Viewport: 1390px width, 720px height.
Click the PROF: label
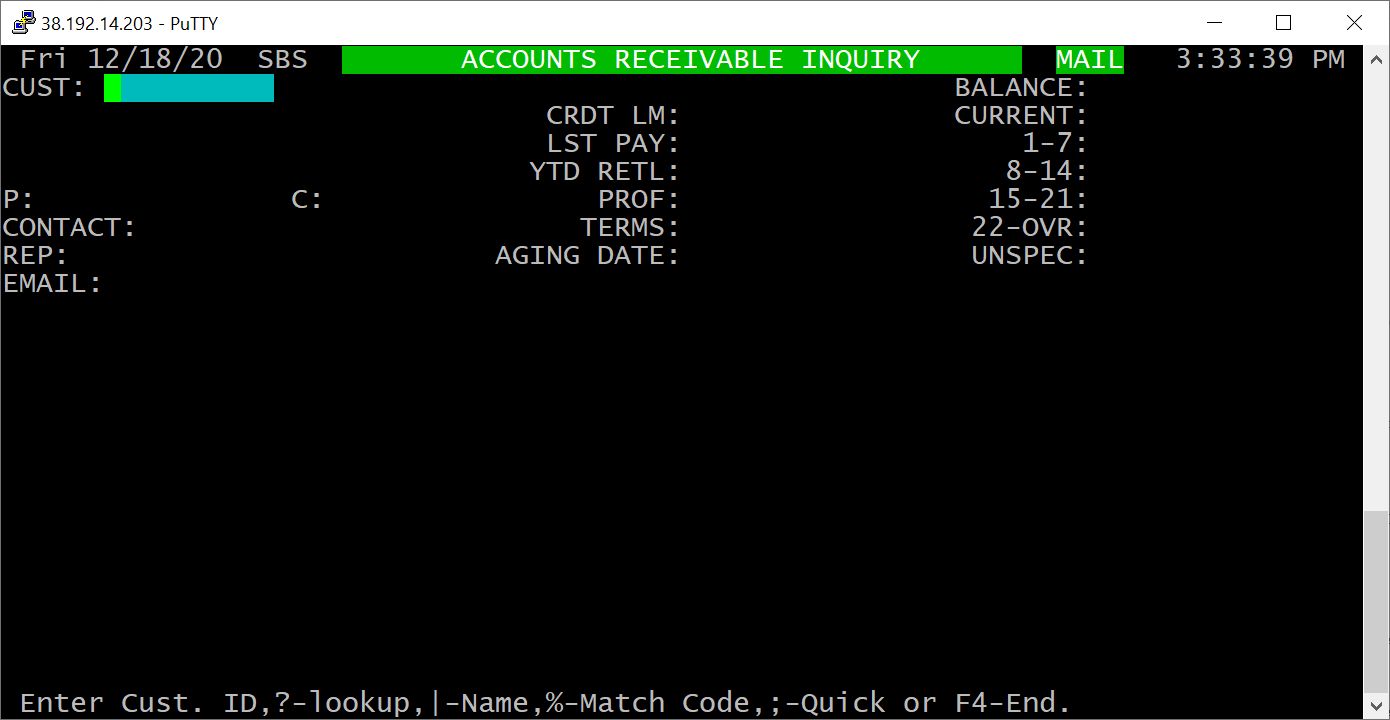639,200
